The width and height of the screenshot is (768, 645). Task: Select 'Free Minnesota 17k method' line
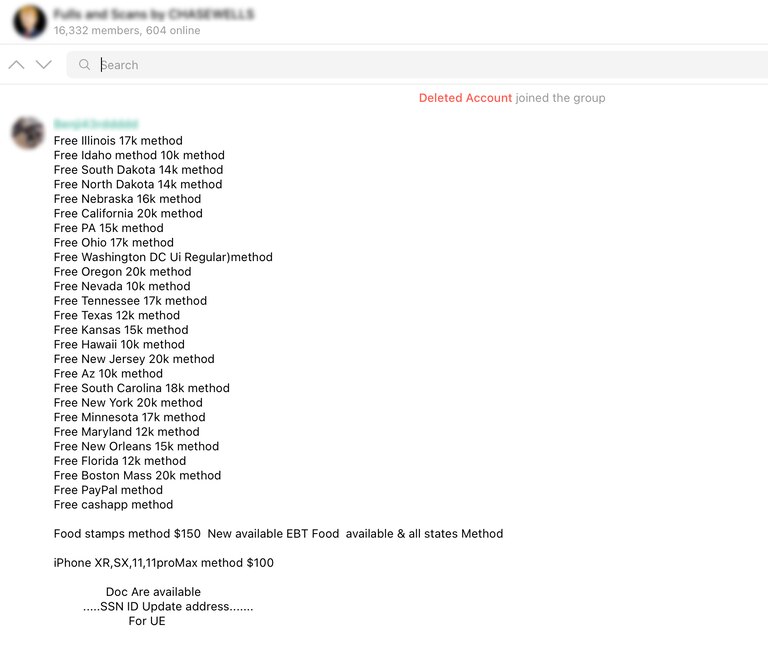pyautogui.click(x=129, y=417)
